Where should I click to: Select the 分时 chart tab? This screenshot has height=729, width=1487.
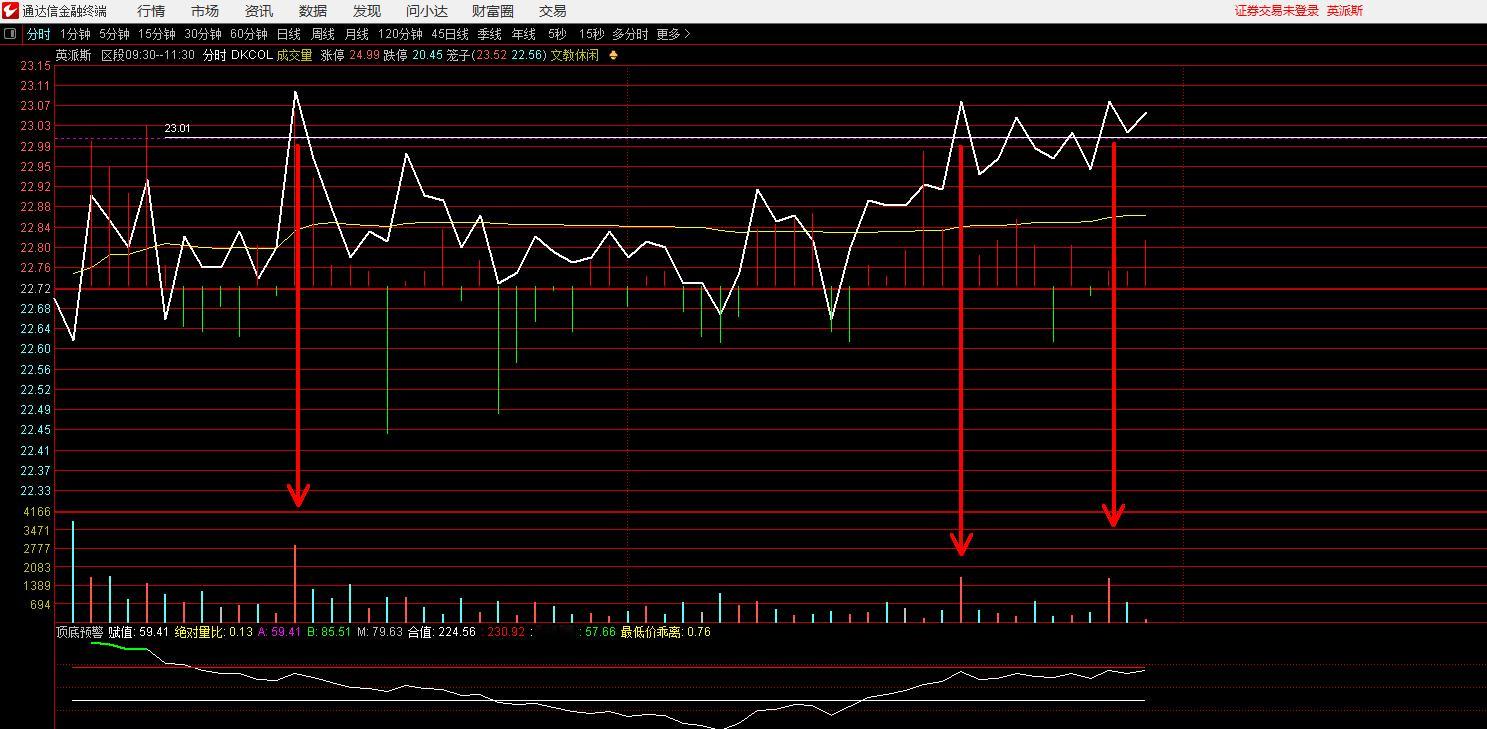(x=38, y=34)
